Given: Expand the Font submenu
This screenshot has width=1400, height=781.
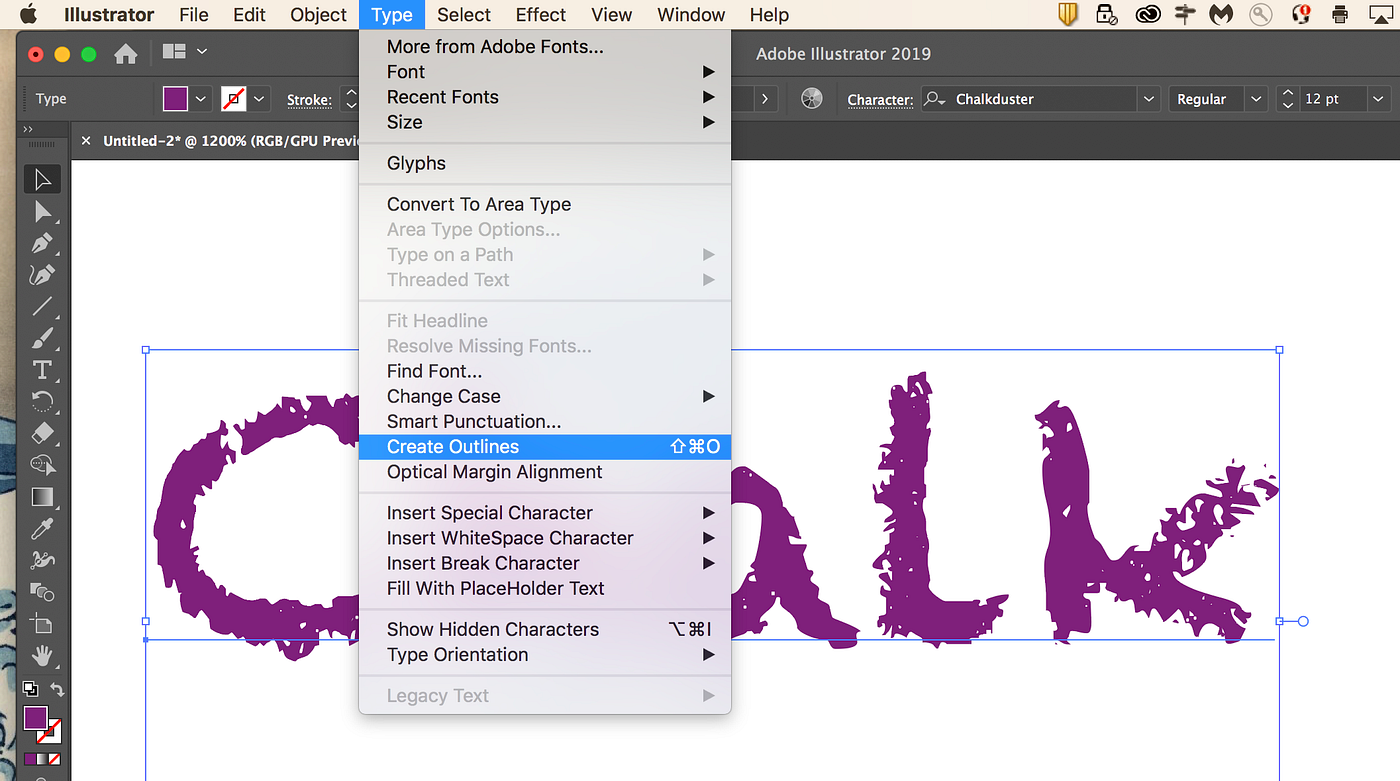Looking at the screenshot, I should point(545,72).
